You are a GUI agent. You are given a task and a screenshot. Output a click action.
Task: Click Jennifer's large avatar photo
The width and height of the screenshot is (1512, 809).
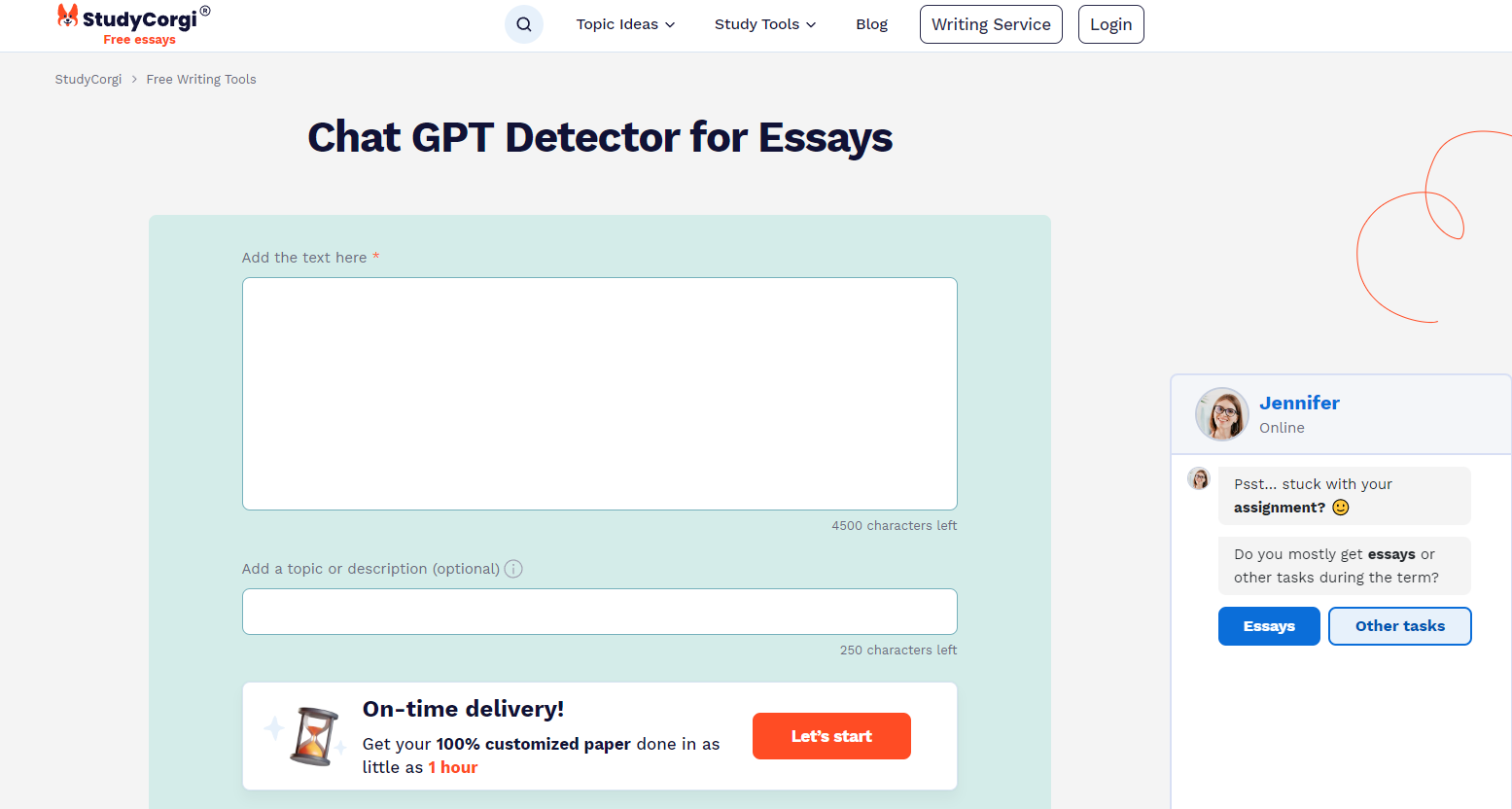pos(1221,414)
